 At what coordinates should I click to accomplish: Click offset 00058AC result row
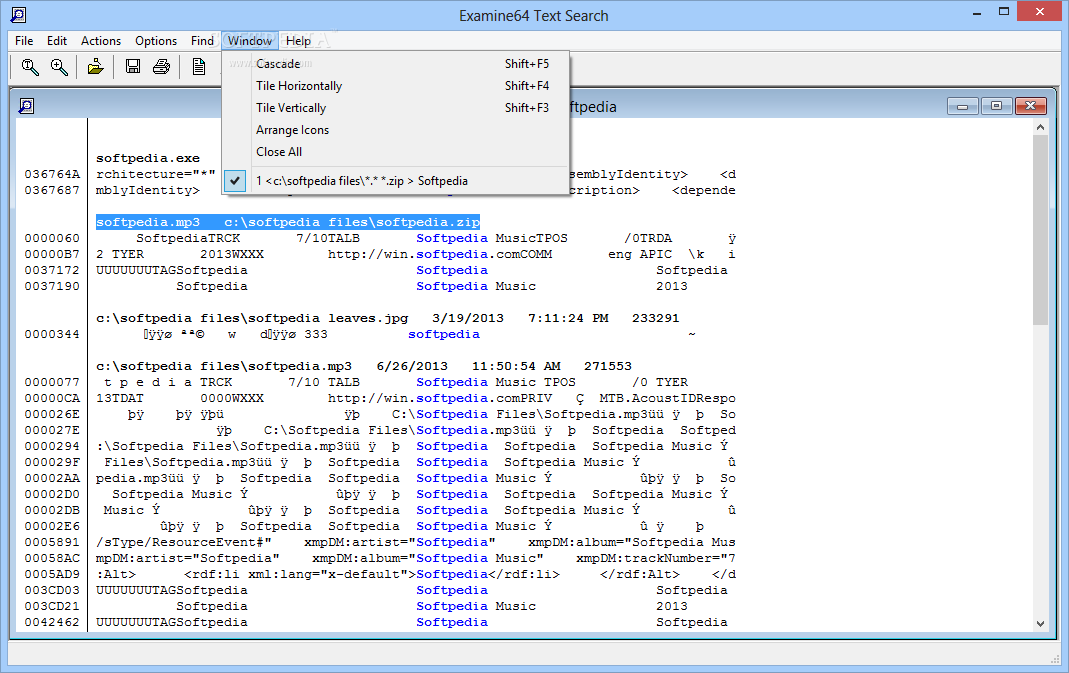click(x=52, y=558)
